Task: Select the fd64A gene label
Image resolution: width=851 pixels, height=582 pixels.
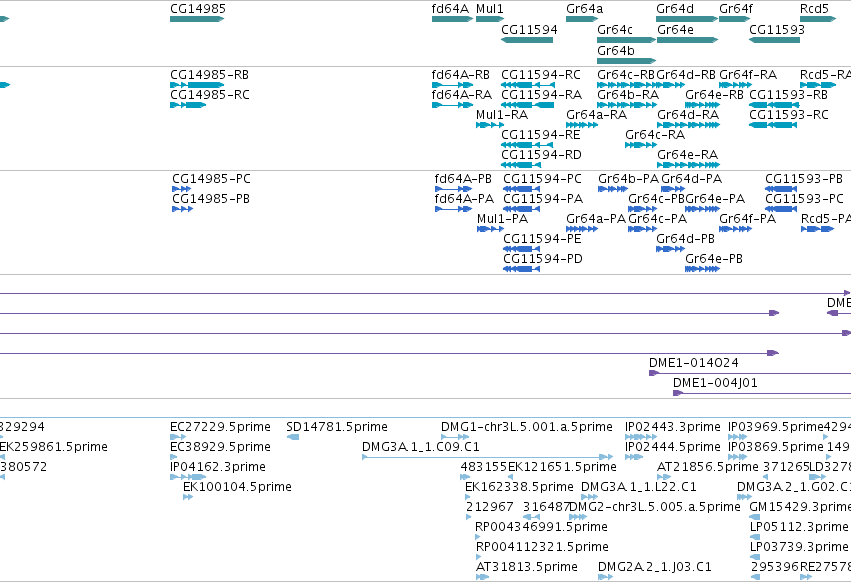Action: coord(450,9)
